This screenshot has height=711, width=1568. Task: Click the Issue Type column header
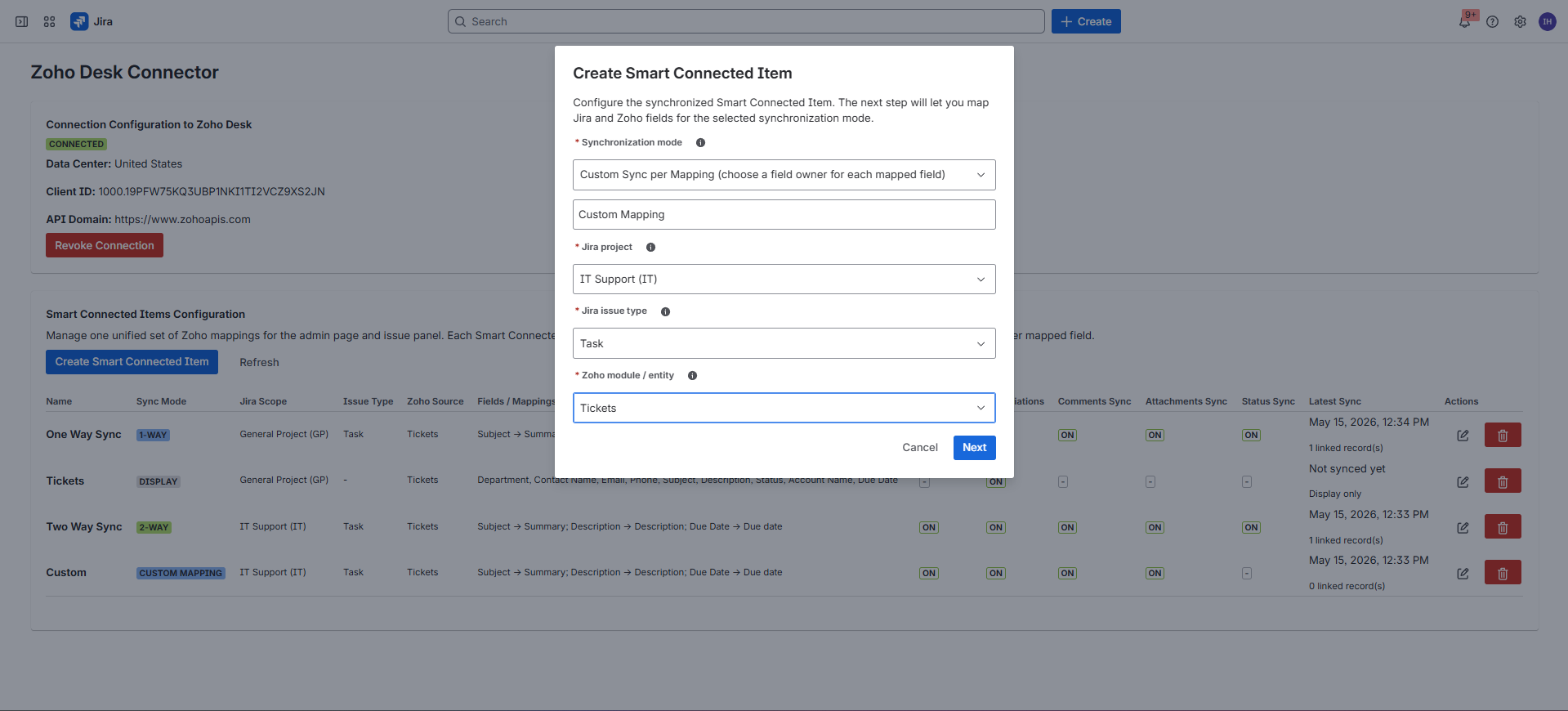click(x=368, y=402)
